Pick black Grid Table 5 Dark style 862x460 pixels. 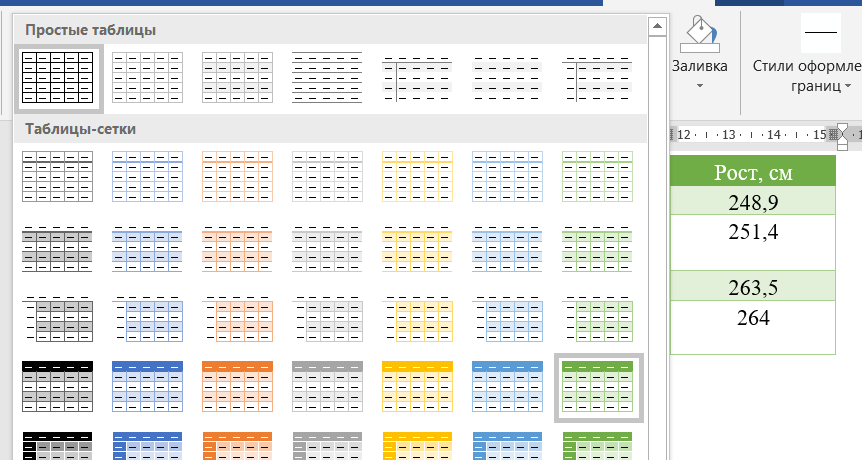(x=57, y=446)
